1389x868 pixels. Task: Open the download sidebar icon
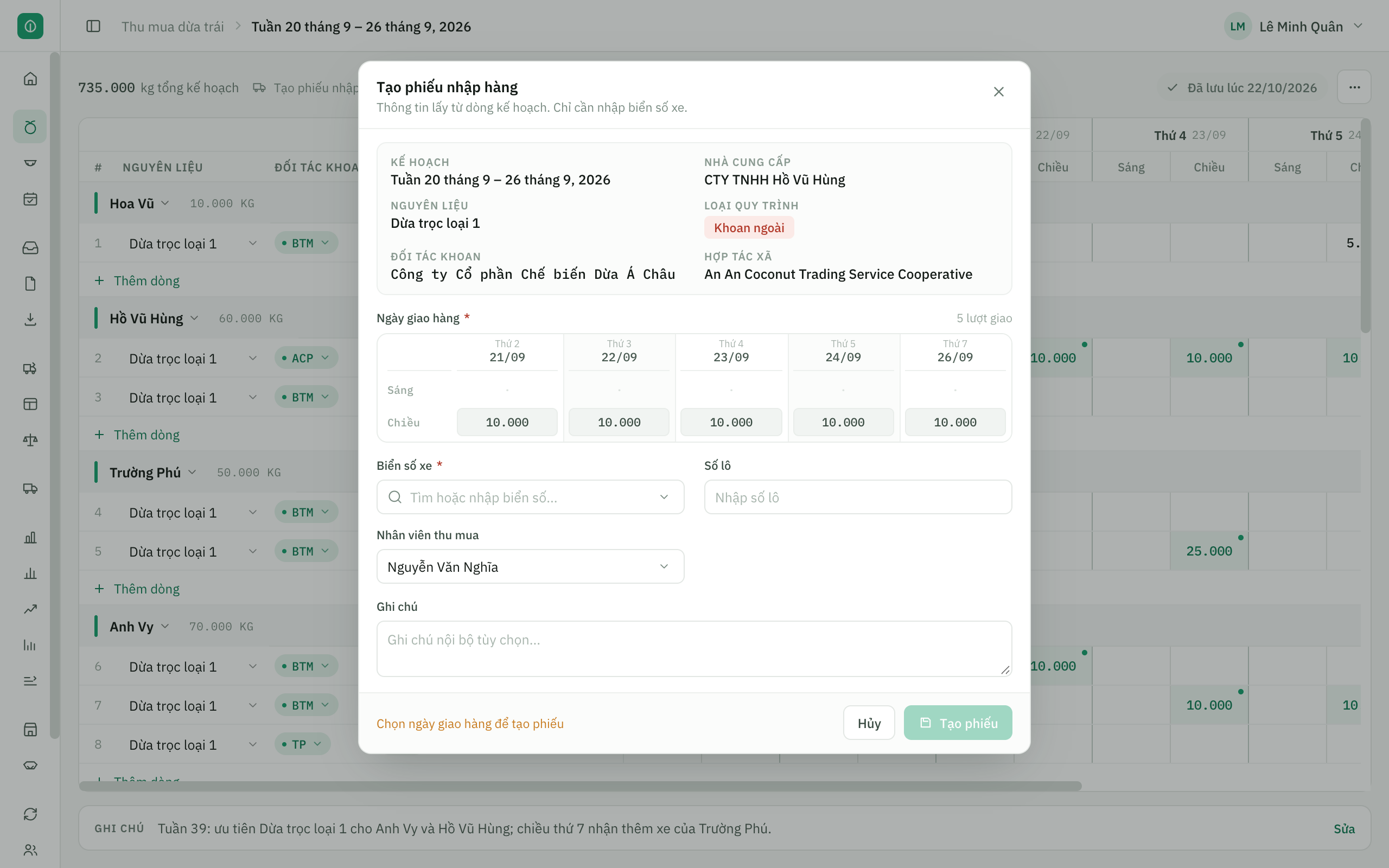[x=30, y=320]
